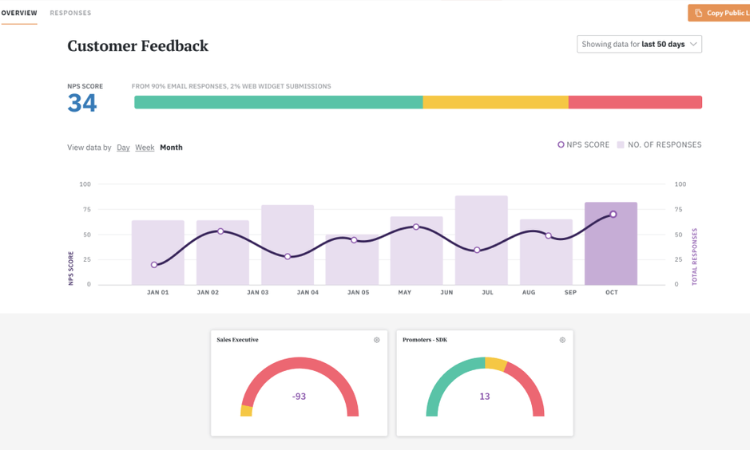This screenshot has width=750, height=450.
Task: Click the -93 score in Sales Executive gauge
Action: (299, 396)
